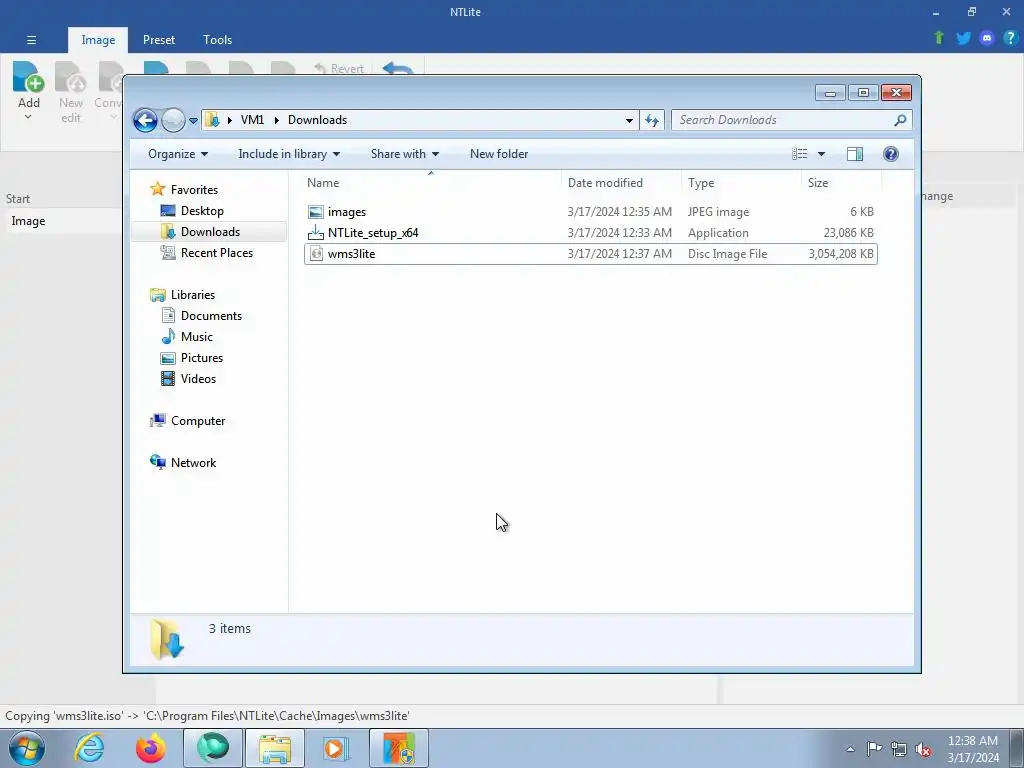Open the Pictures library
This screenshot has width=1024, height=768.
(201, 358)
